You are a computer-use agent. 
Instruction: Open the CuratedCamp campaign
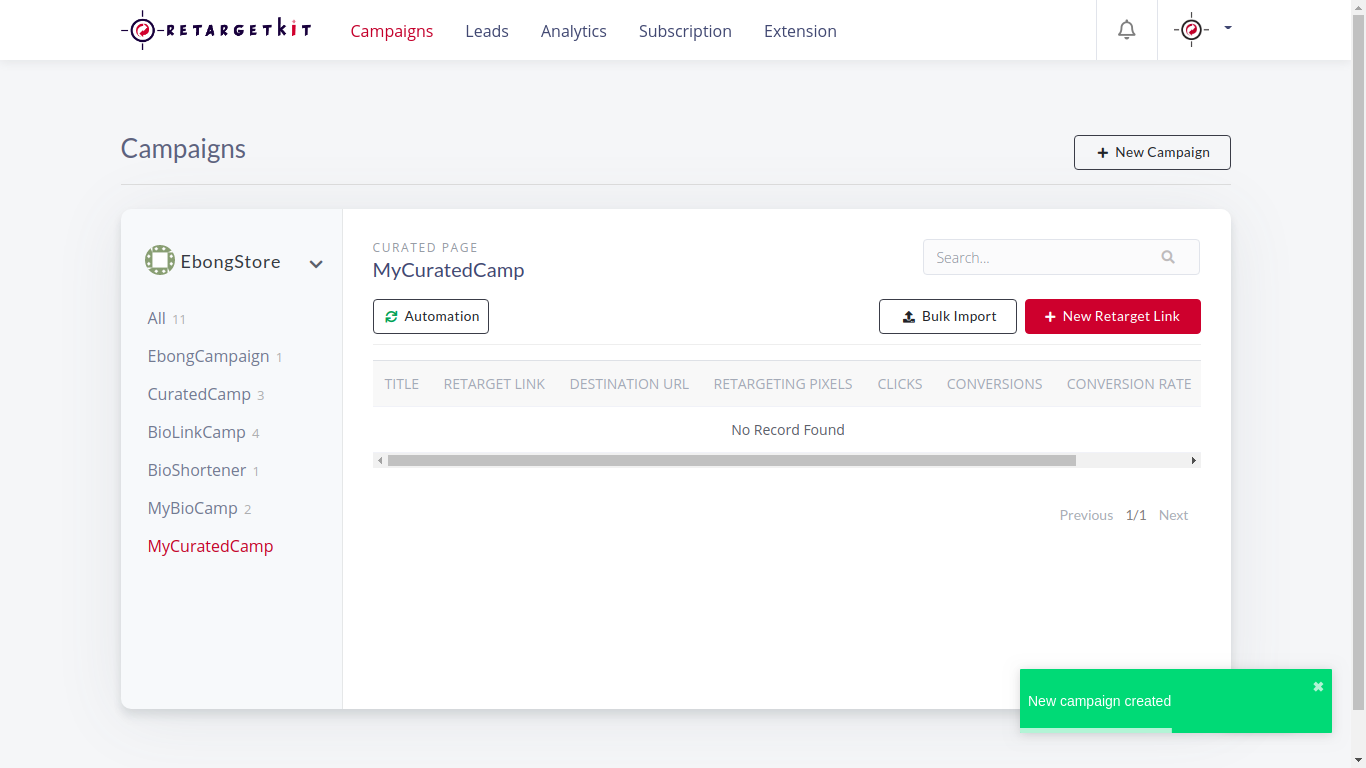point(199,394)
